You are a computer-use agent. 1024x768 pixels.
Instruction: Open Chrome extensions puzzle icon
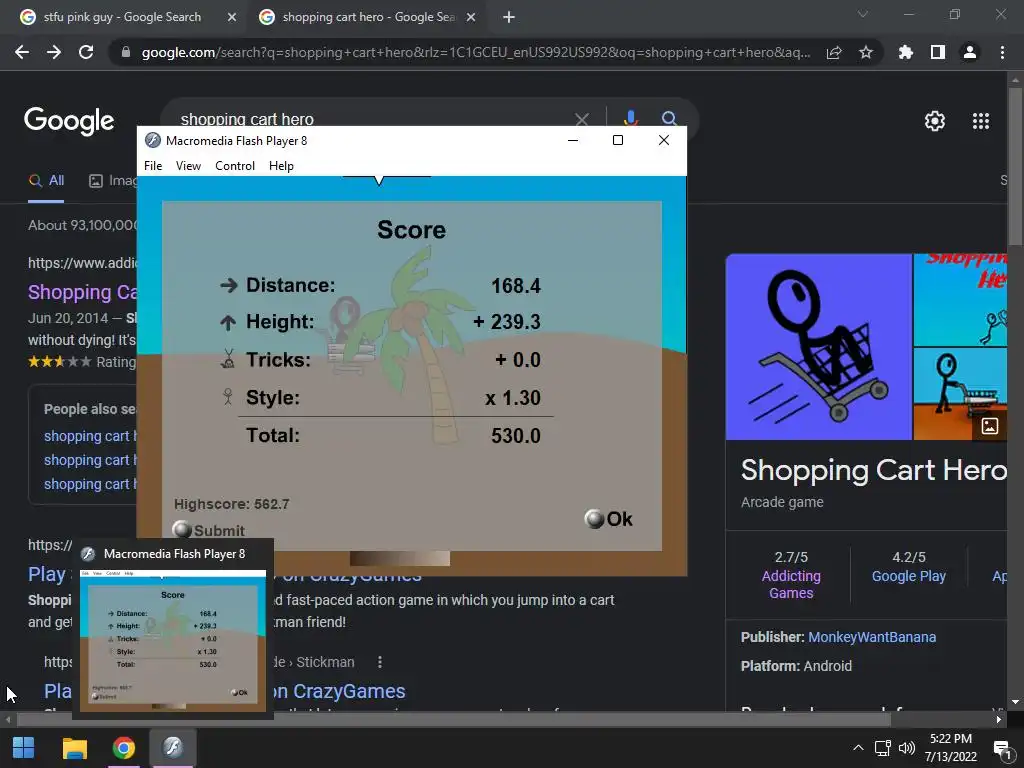tap(906, 52)
